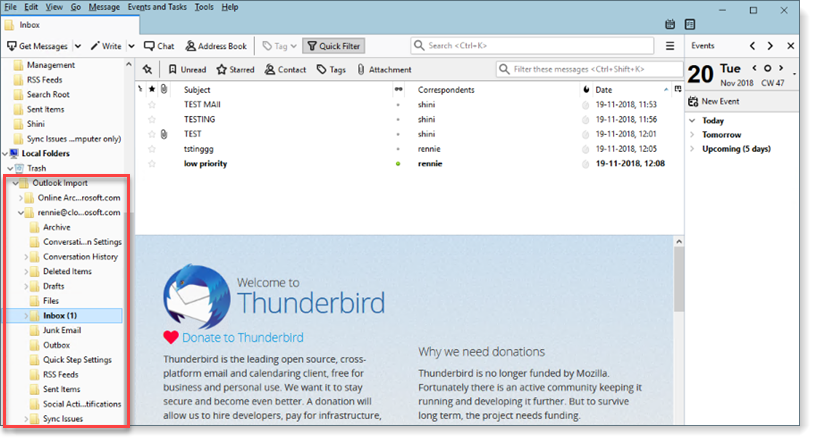
Task: Expand the Tomorrow events section
Action: point(692,135)
